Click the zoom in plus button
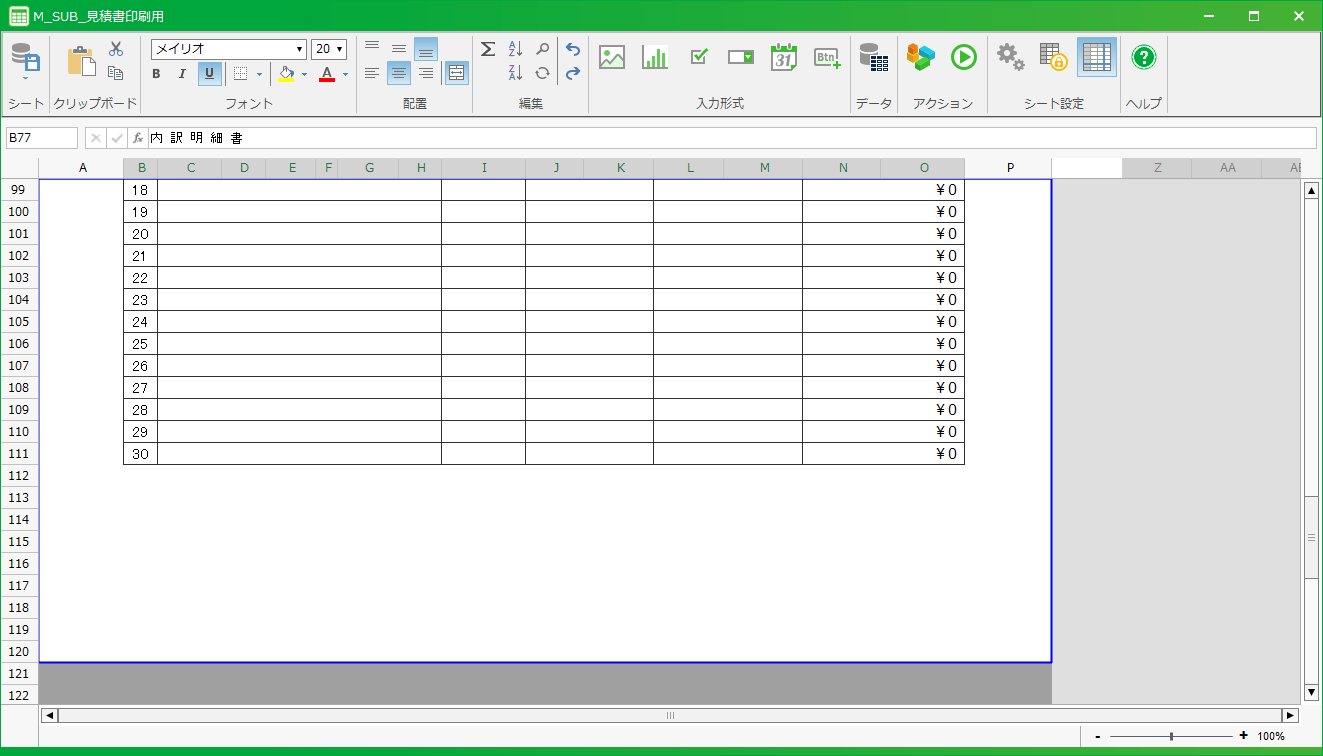Image resolution: width=1323 pixels, height=756 pixels. click(1243, 736)
